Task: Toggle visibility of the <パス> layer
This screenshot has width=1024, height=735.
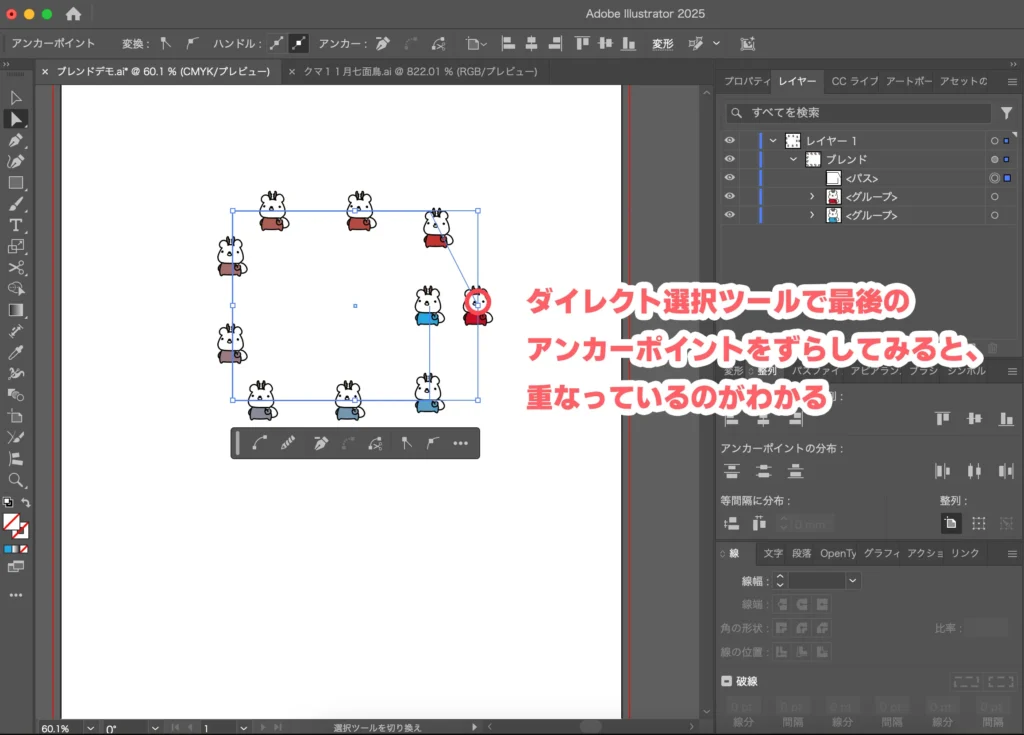Action: (730, 178)
